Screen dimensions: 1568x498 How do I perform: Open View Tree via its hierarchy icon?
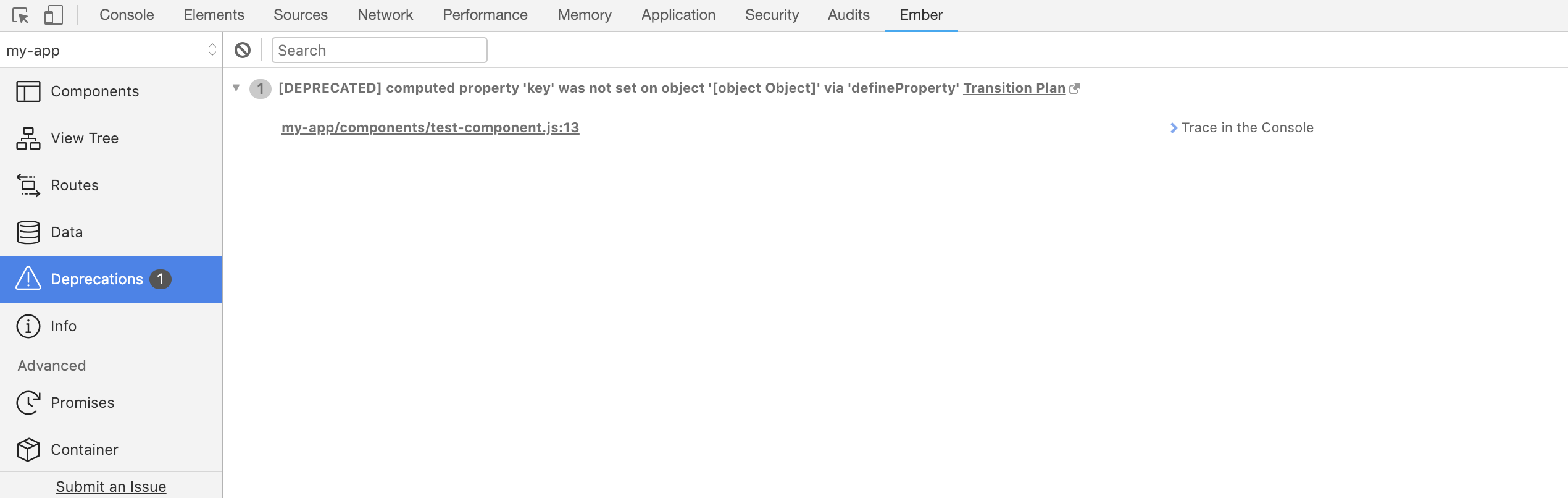click(28, 138)
